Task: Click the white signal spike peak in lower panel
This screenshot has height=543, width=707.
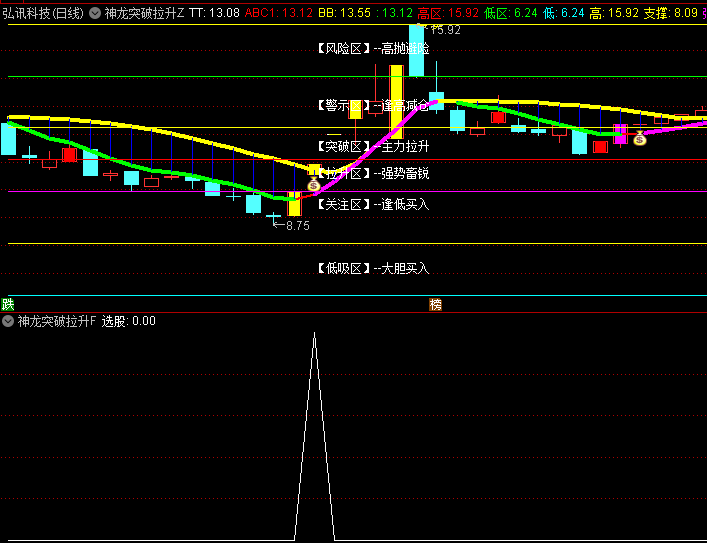Action: (314, 334)
